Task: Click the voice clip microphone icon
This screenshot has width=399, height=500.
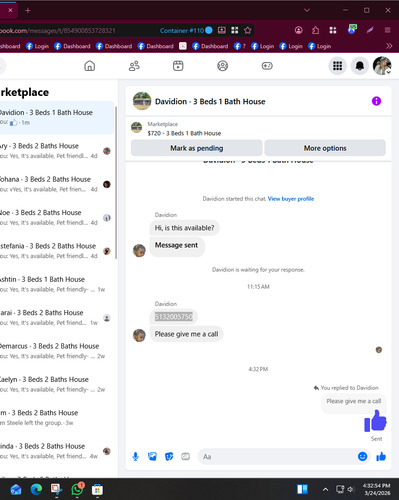Action: pos(135,456)
